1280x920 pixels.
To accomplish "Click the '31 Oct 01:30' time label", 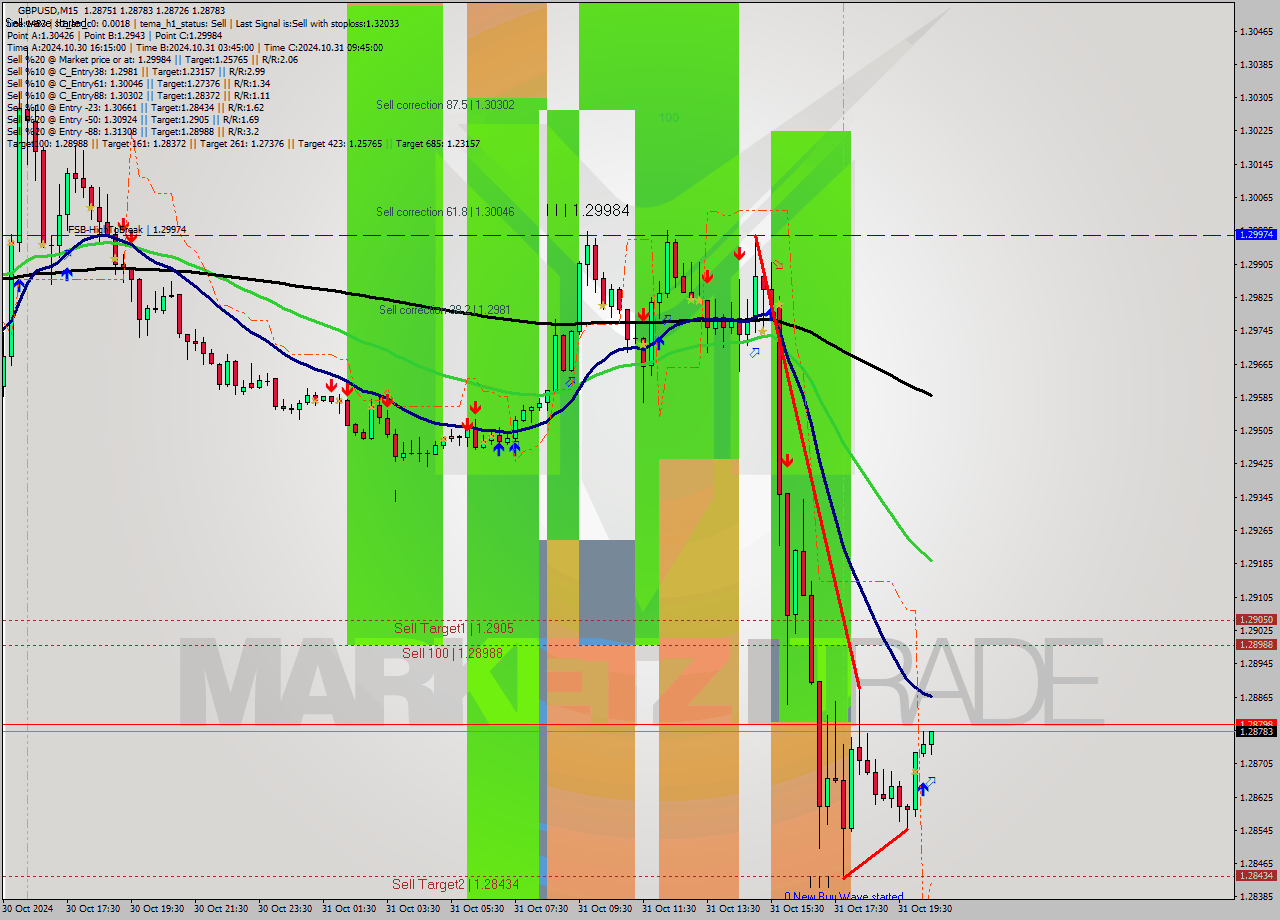I will pos(349,909).
